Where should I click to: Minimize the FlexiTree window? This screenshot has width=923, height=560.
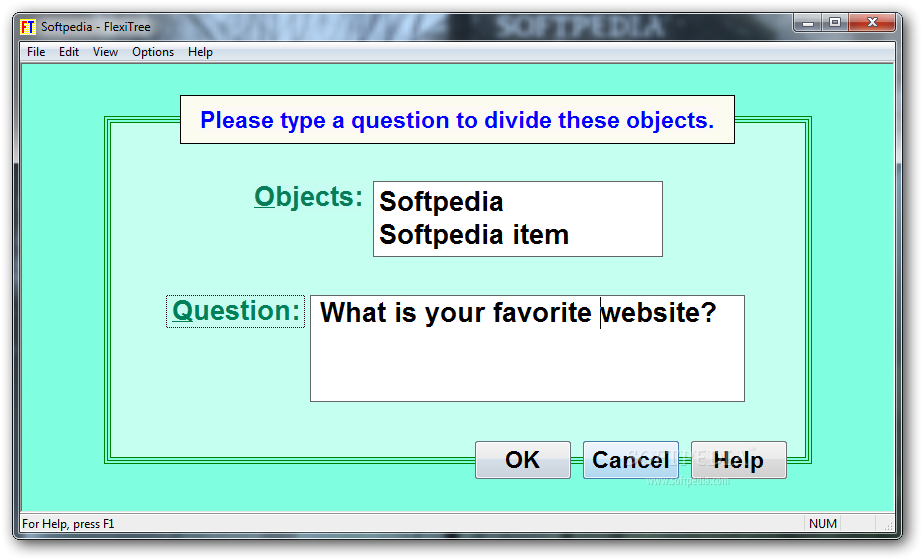[808, 24]
